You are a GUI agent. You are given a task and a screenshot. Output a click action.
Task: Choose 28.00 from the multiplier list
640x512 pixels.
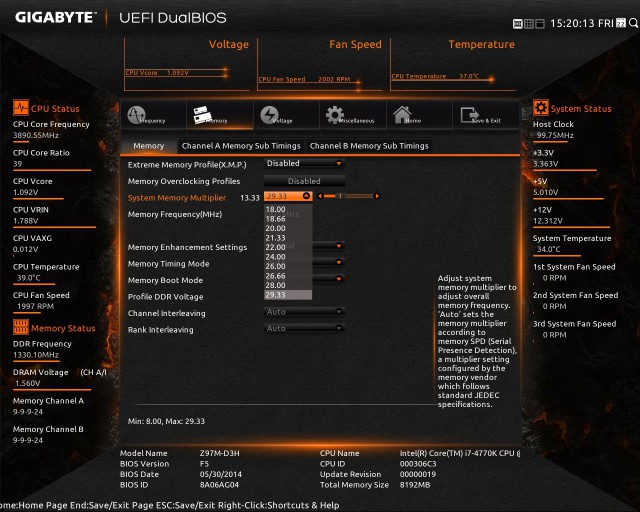point(288,285)
